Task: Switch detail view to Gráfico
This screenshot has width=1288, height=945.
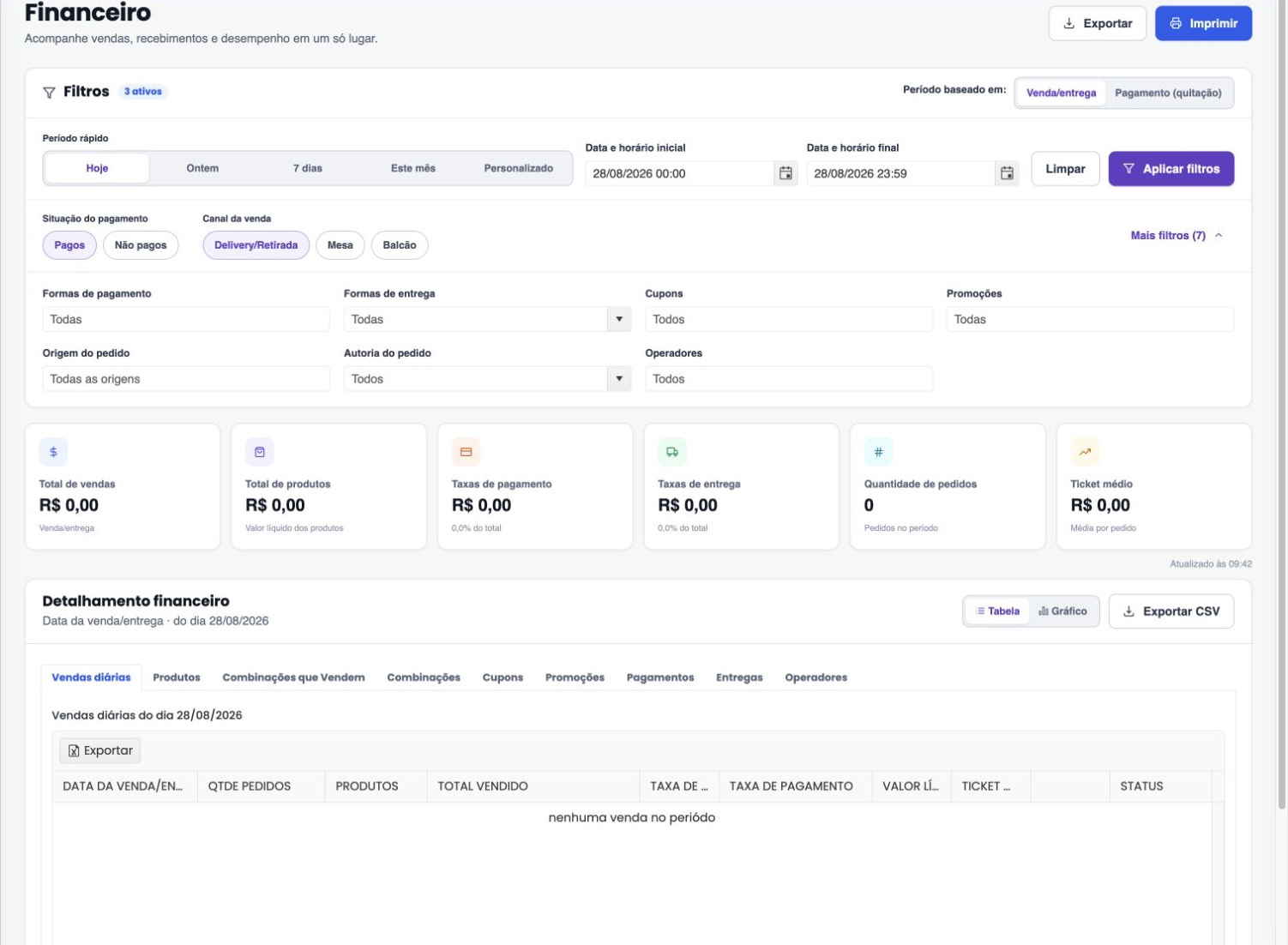Action: [x=1062, y=611]
